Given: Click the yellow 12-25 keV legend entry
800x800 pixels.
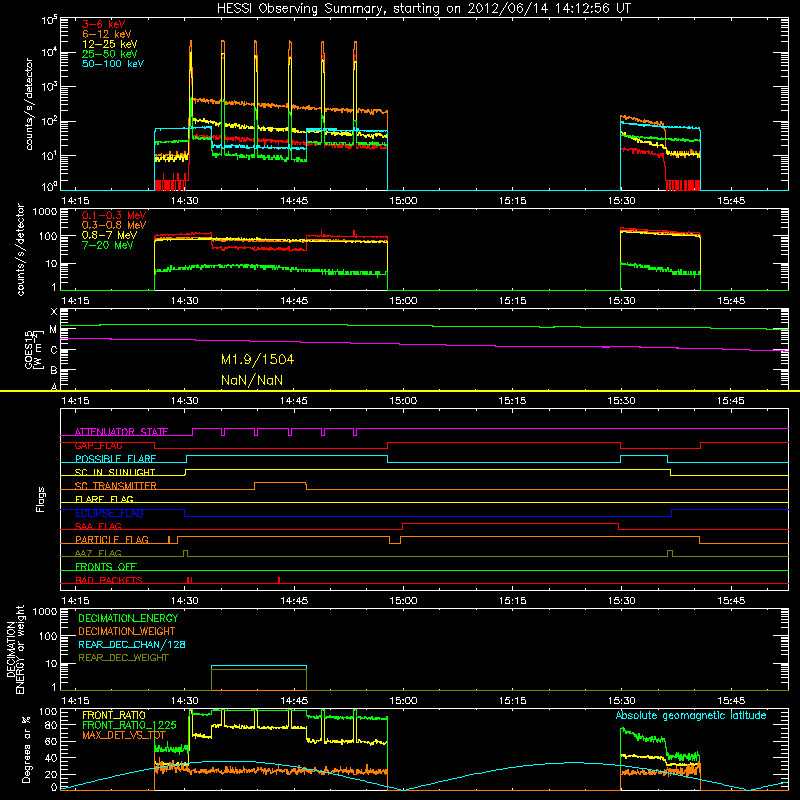Looking at the screenshot, I should 110,44.
